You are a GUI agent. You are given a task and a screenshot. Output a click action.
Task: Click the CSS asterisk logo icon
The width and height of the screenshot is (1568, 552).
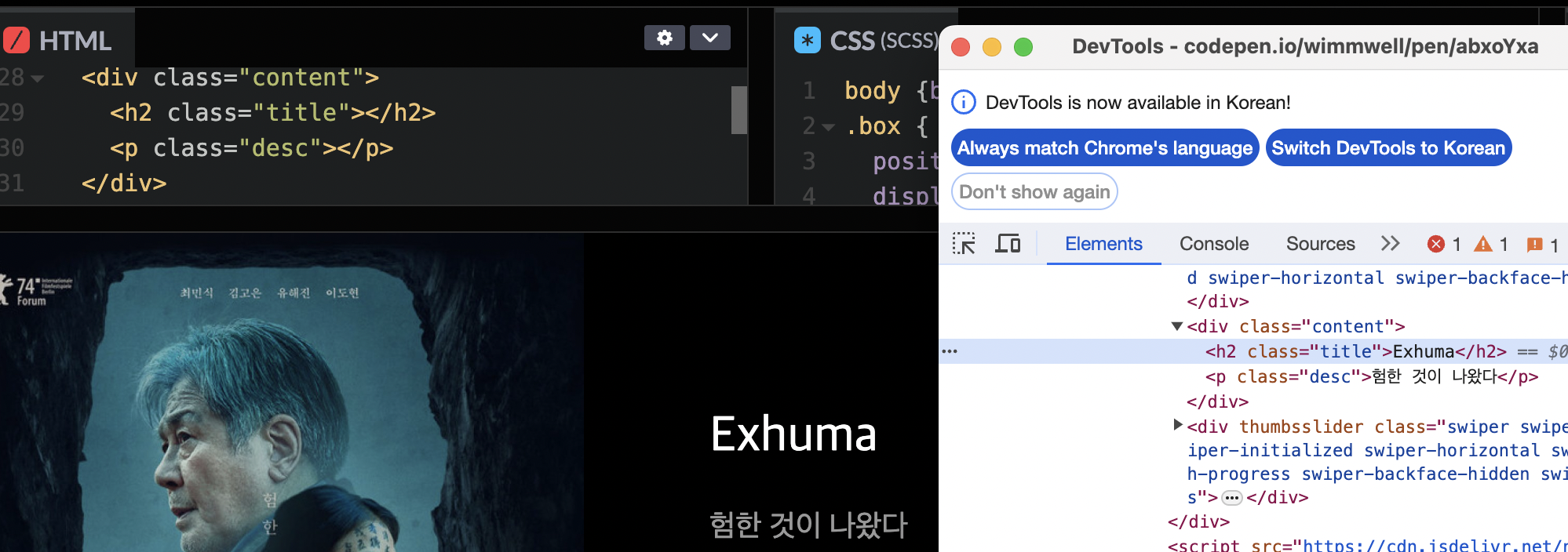[x=807, y=40]
